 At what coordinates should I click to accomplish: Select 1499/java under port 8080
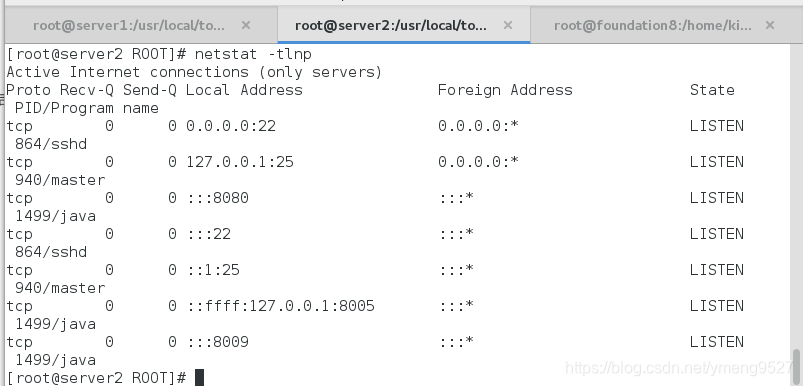(55, 216)
